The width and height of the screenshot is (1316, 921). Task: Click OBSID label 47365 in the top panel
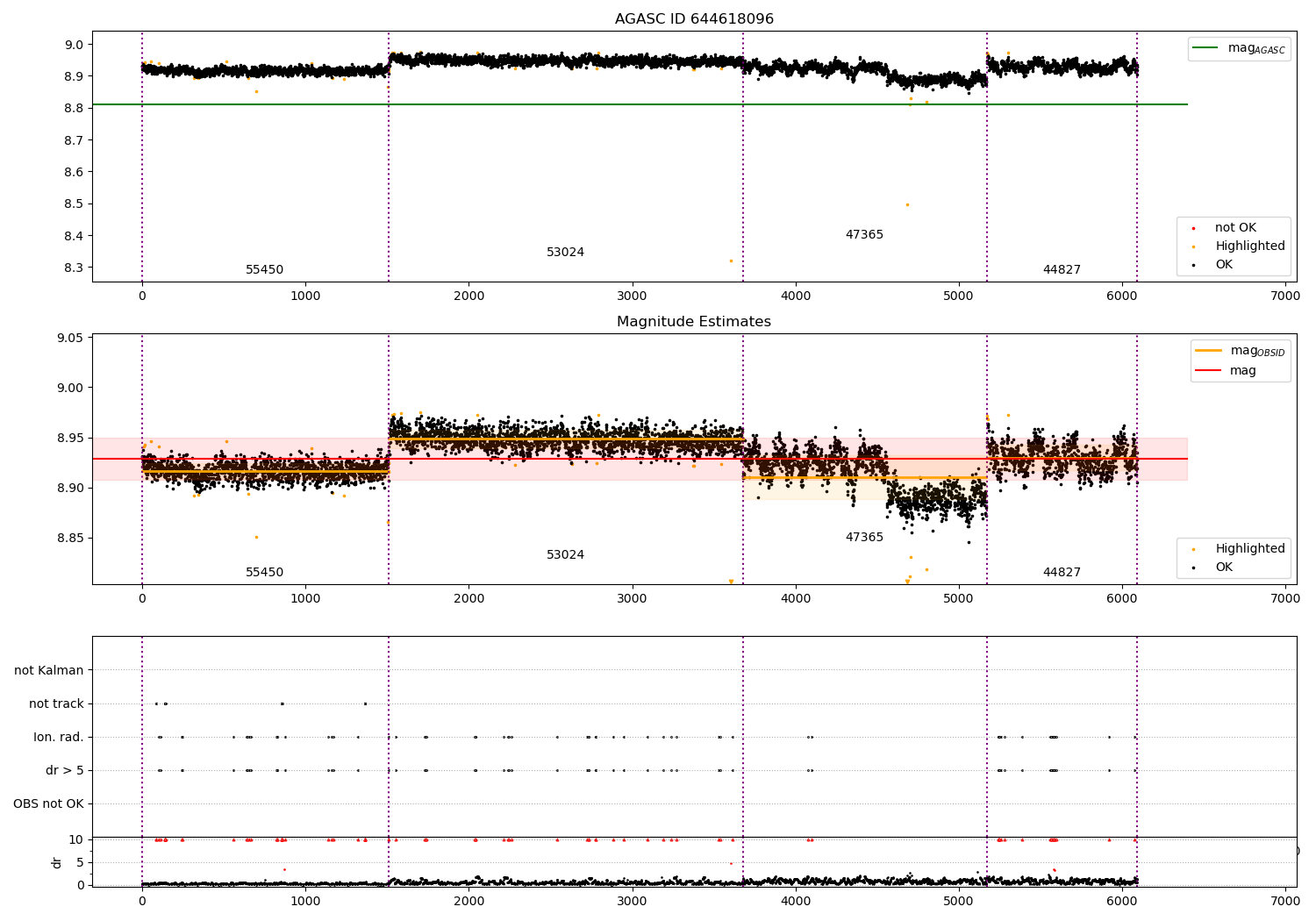point(864,235)
